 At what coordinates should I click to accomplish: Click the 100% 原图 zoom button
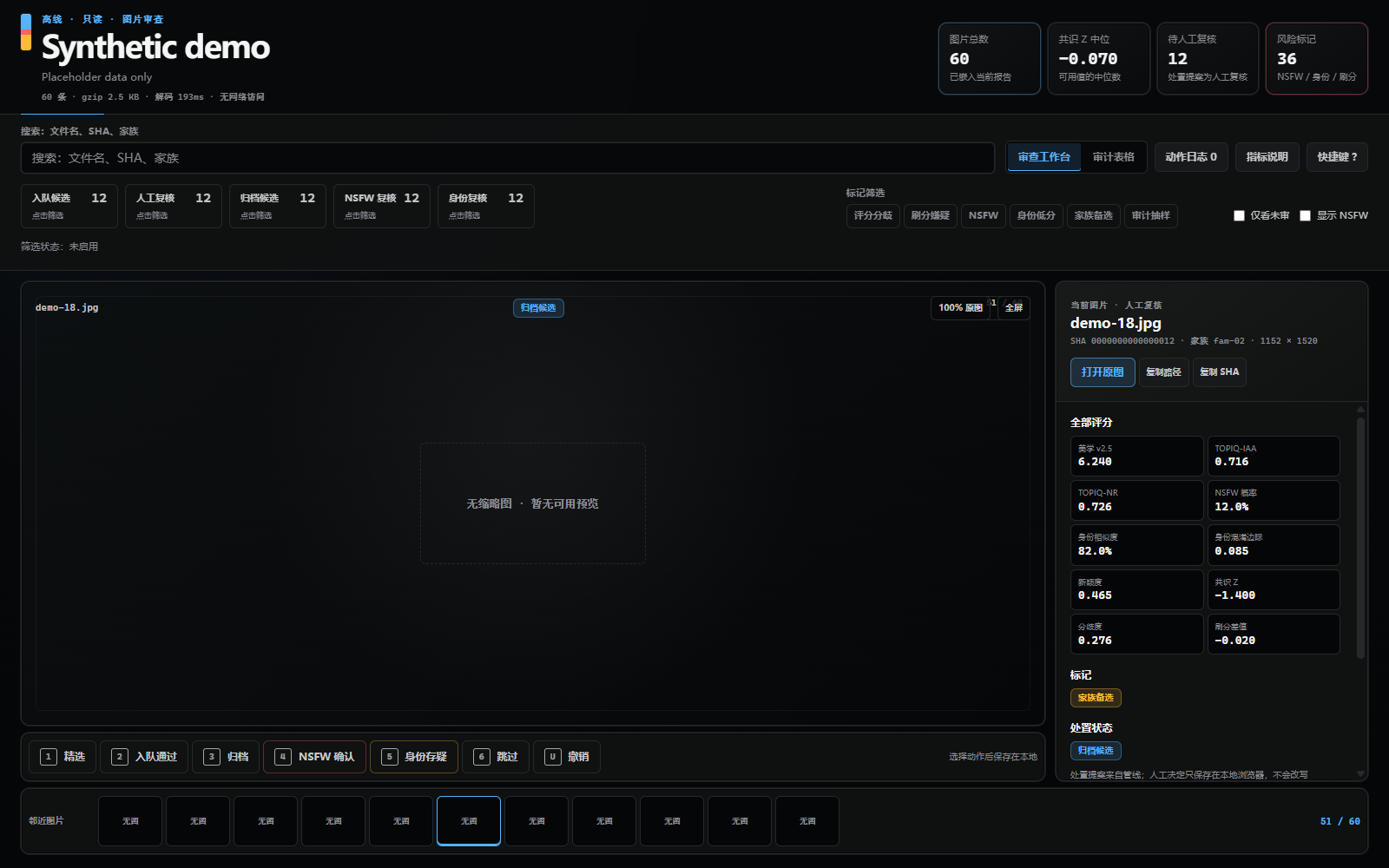click(960, 308)
